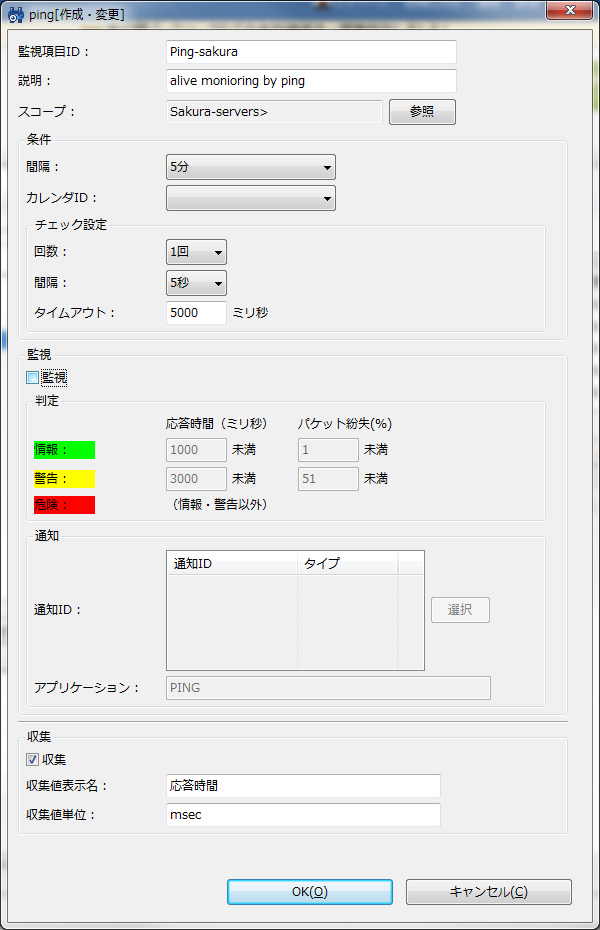Click the 収集値単位 msec field
The width and height of the screenshot is (600, 930).
click(303, 815)
